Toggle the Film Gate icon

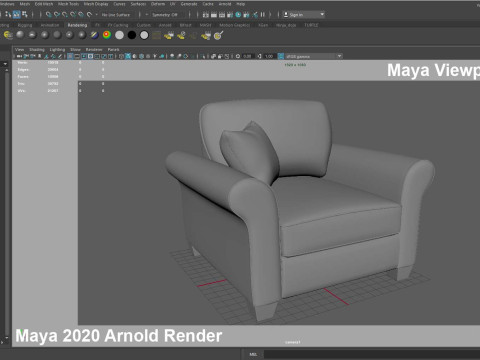(x=77, y=56)
